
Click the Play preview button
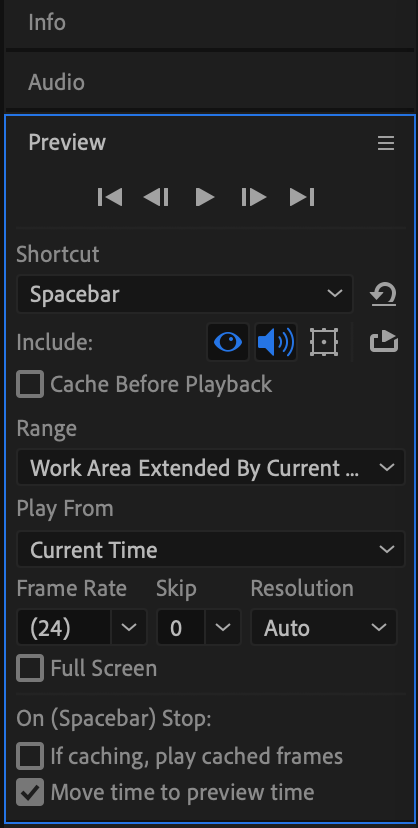click(205, 197)
